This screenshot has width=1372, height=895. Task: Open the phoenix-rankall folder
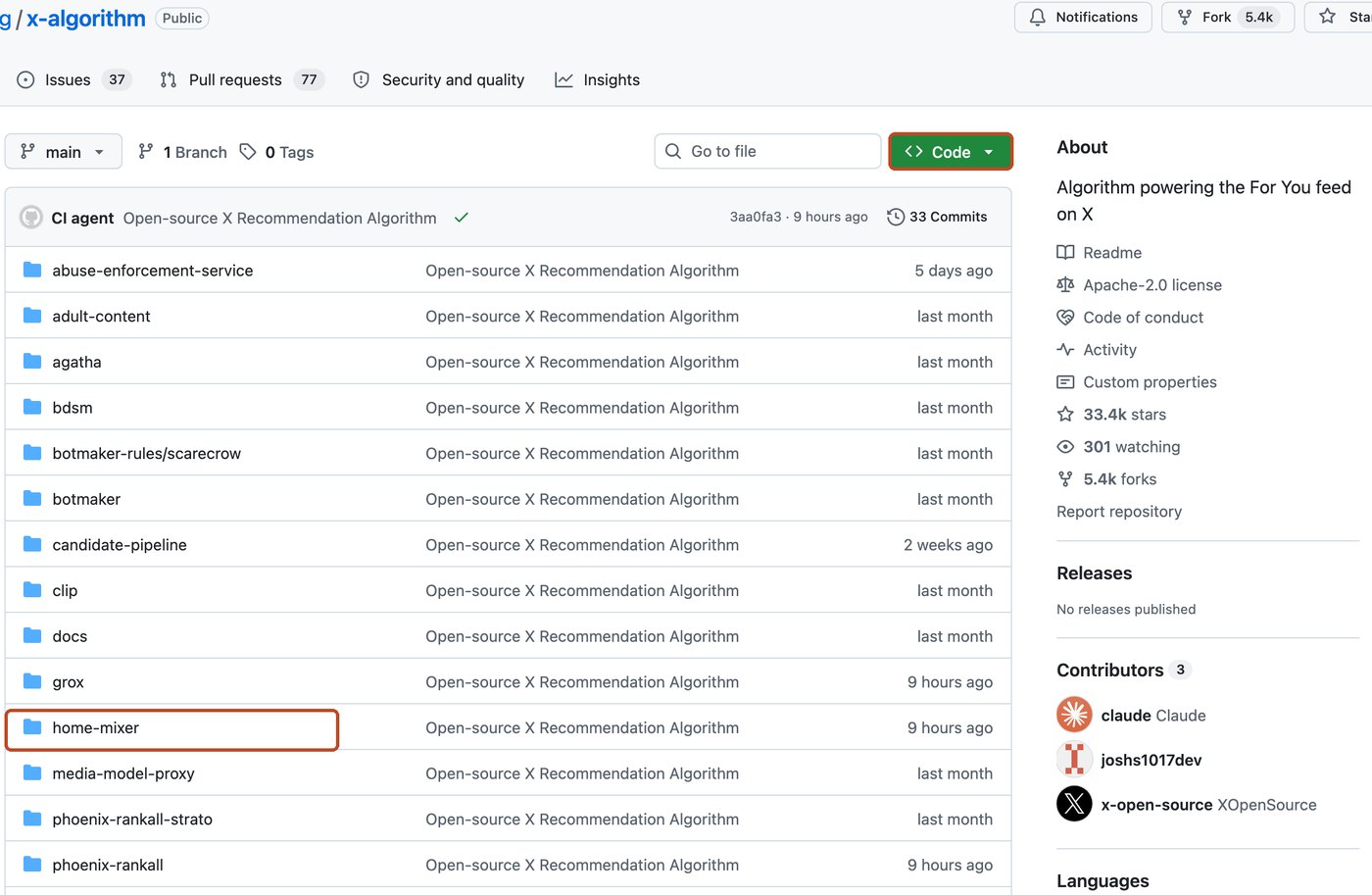pyautogui.click(x=108, y=866)
